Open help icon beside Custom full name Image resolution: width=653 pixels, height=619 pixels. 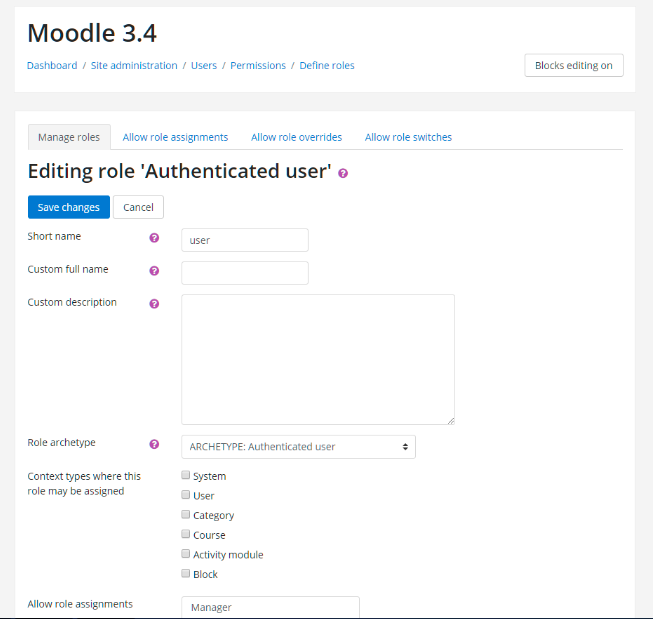[154, 271]
